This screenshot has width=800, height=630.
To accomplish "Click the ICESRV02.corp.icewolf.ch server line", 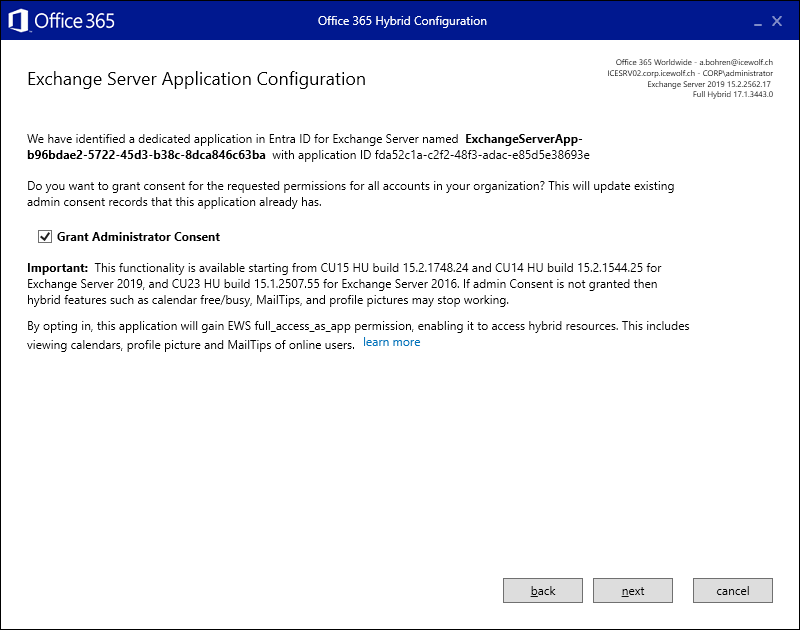I will pyautogui.click(x=690, y=73).
